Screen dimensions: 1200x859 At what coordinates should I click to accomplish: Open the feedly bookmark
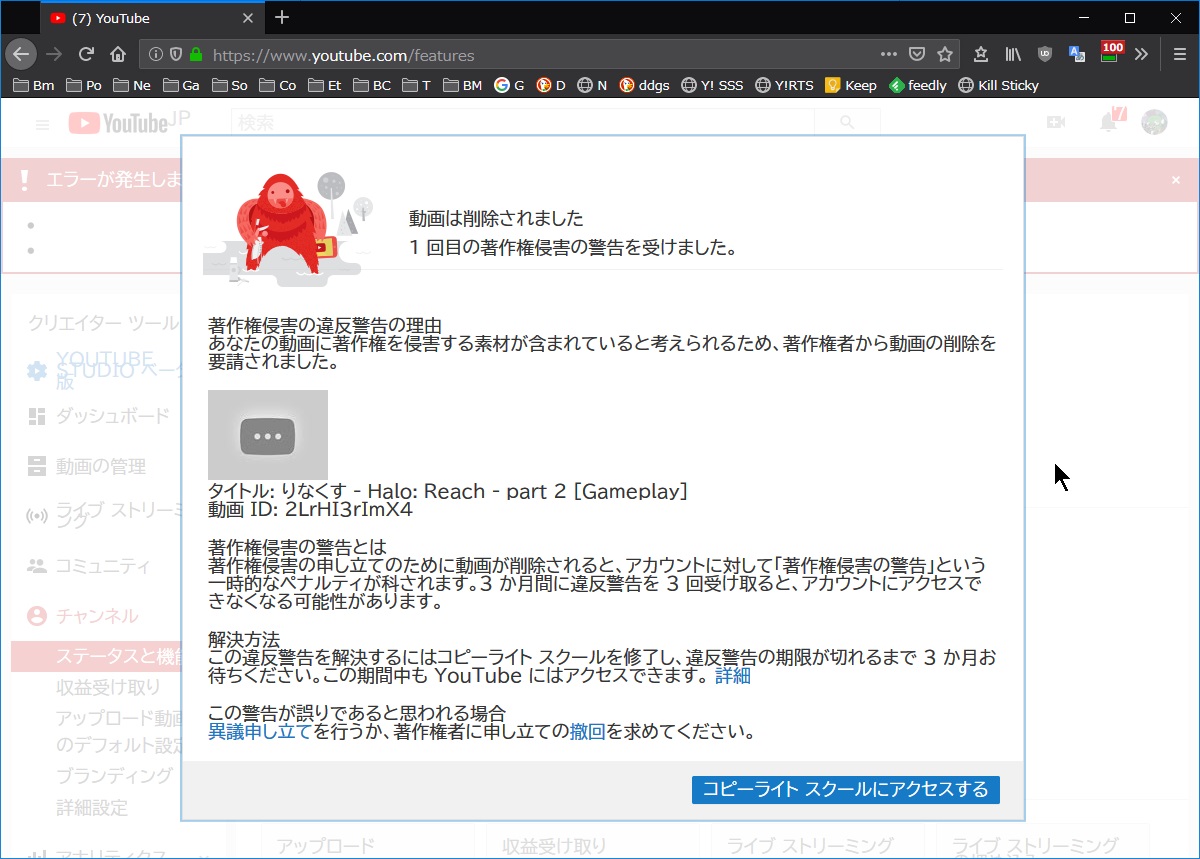click(x=917, y=85)
